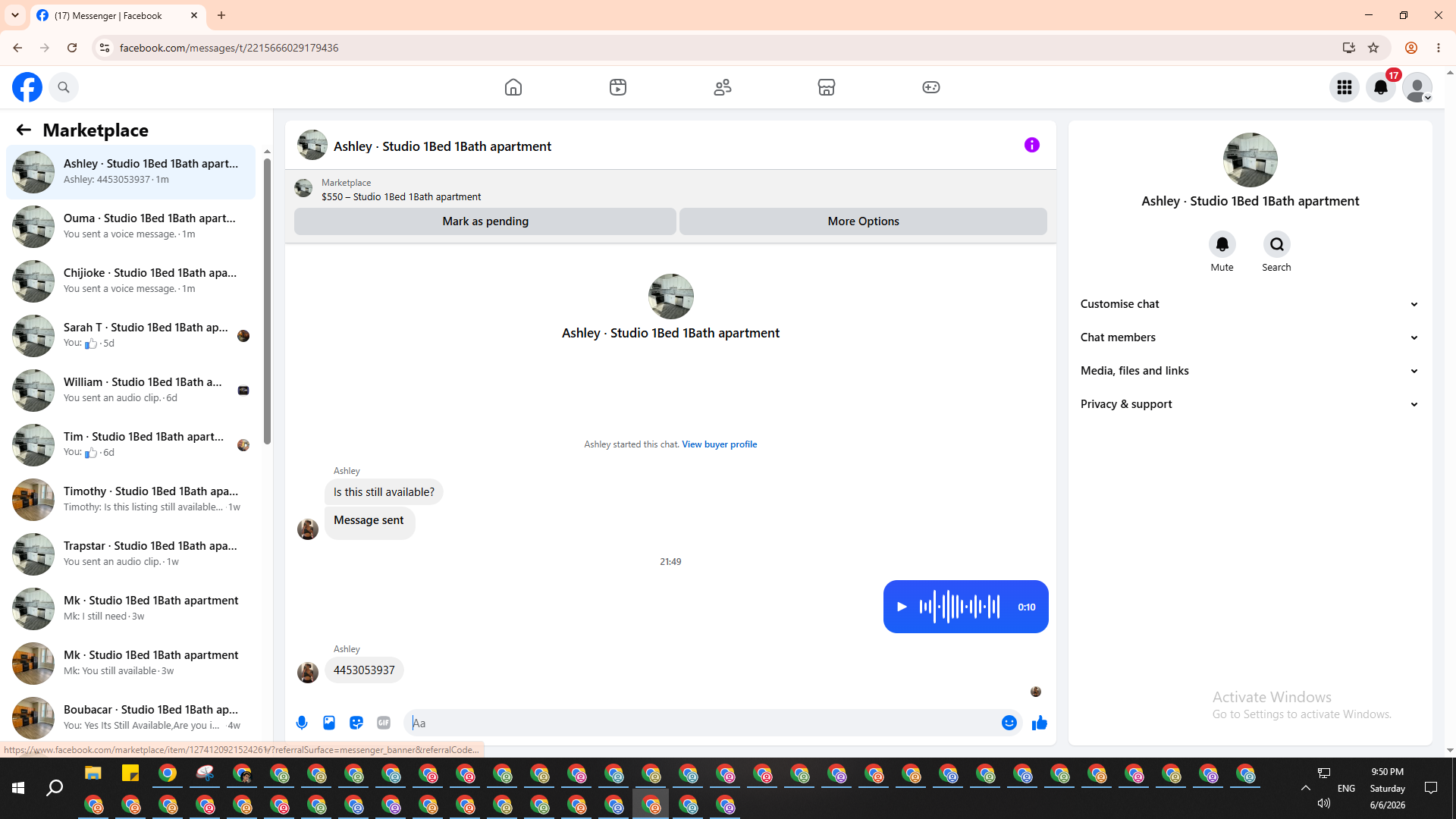Go back one page in Chrome
This screenshot has height=819, width=1456.
(17, 48)
